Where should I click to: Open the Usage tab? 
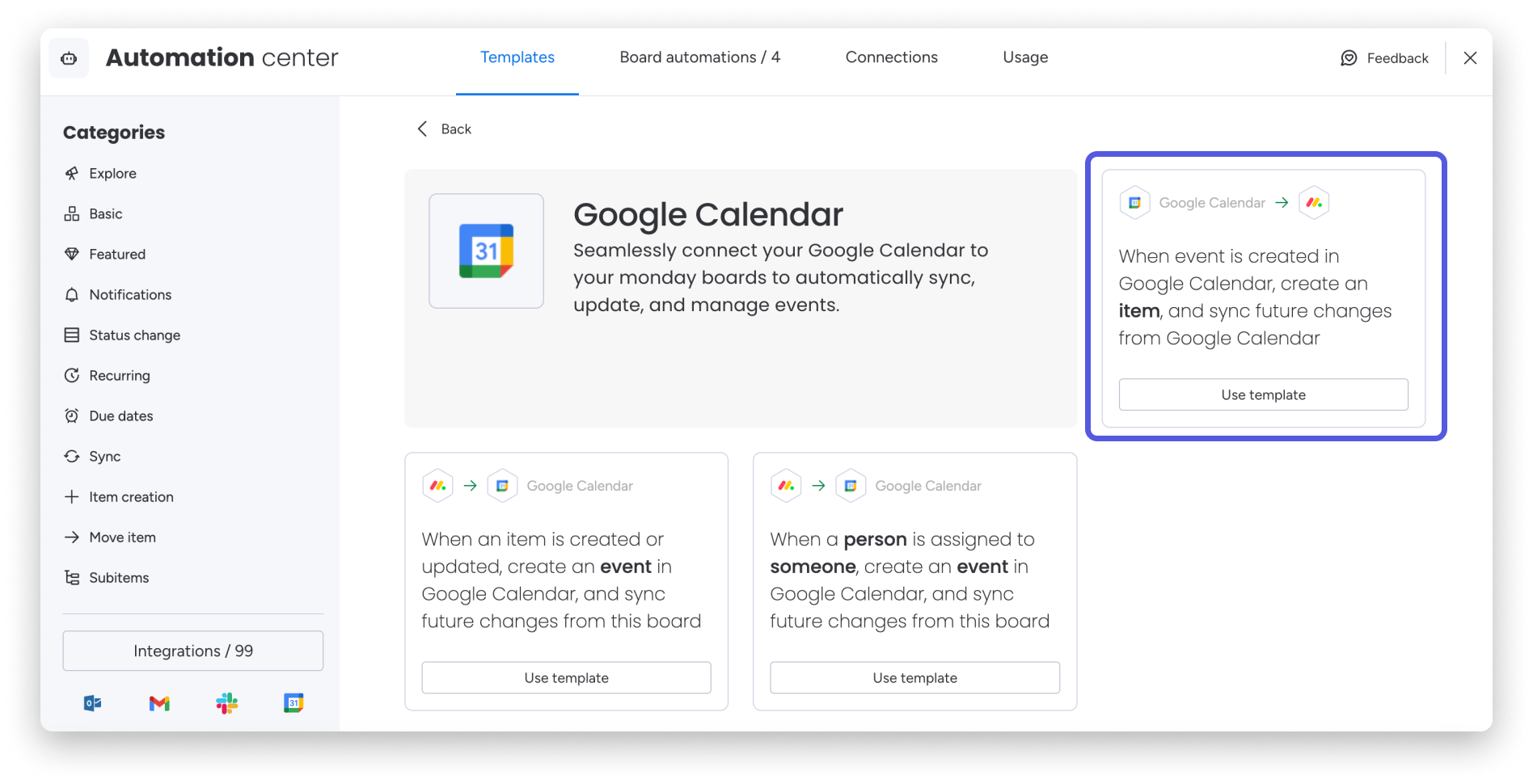tap(1025, 57)
